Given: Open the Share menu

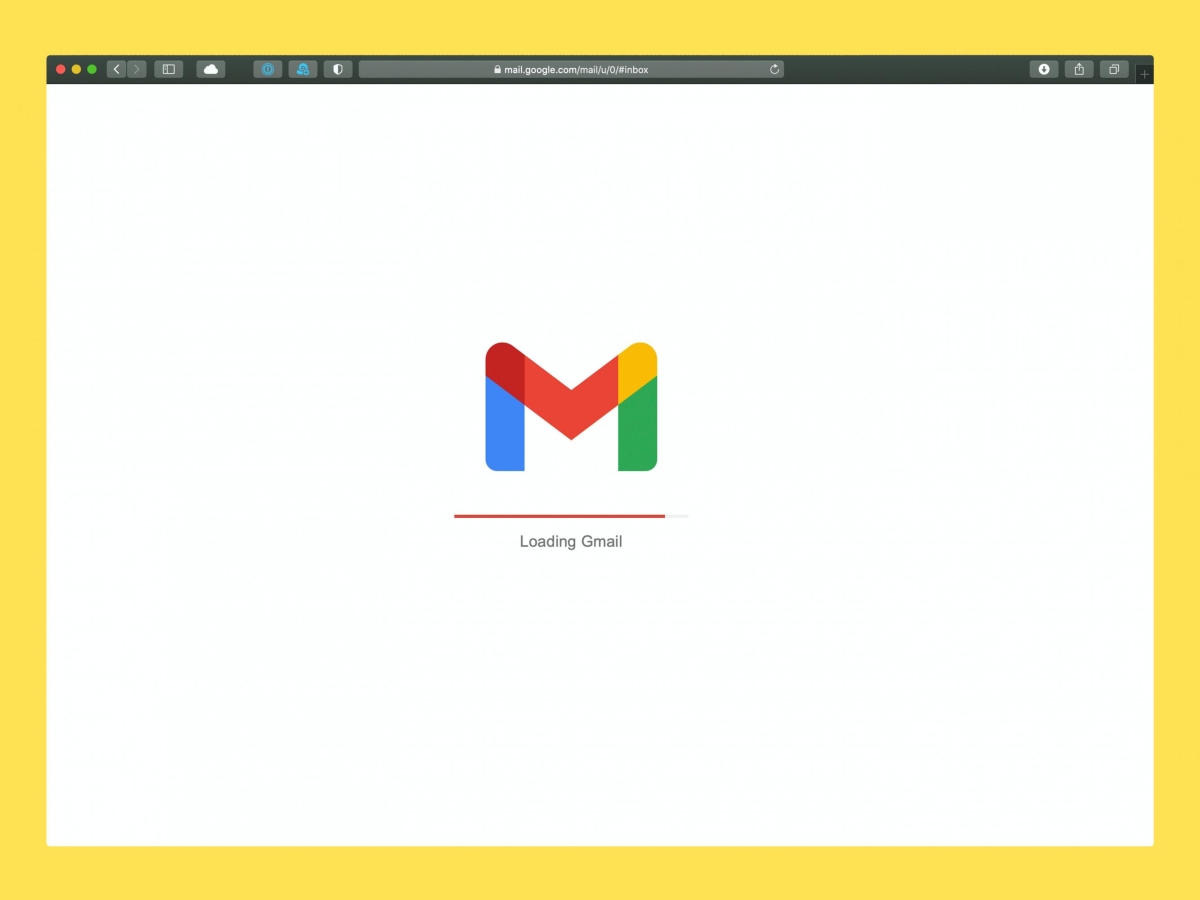Looking at the screenshot, I should (1078, 69).
